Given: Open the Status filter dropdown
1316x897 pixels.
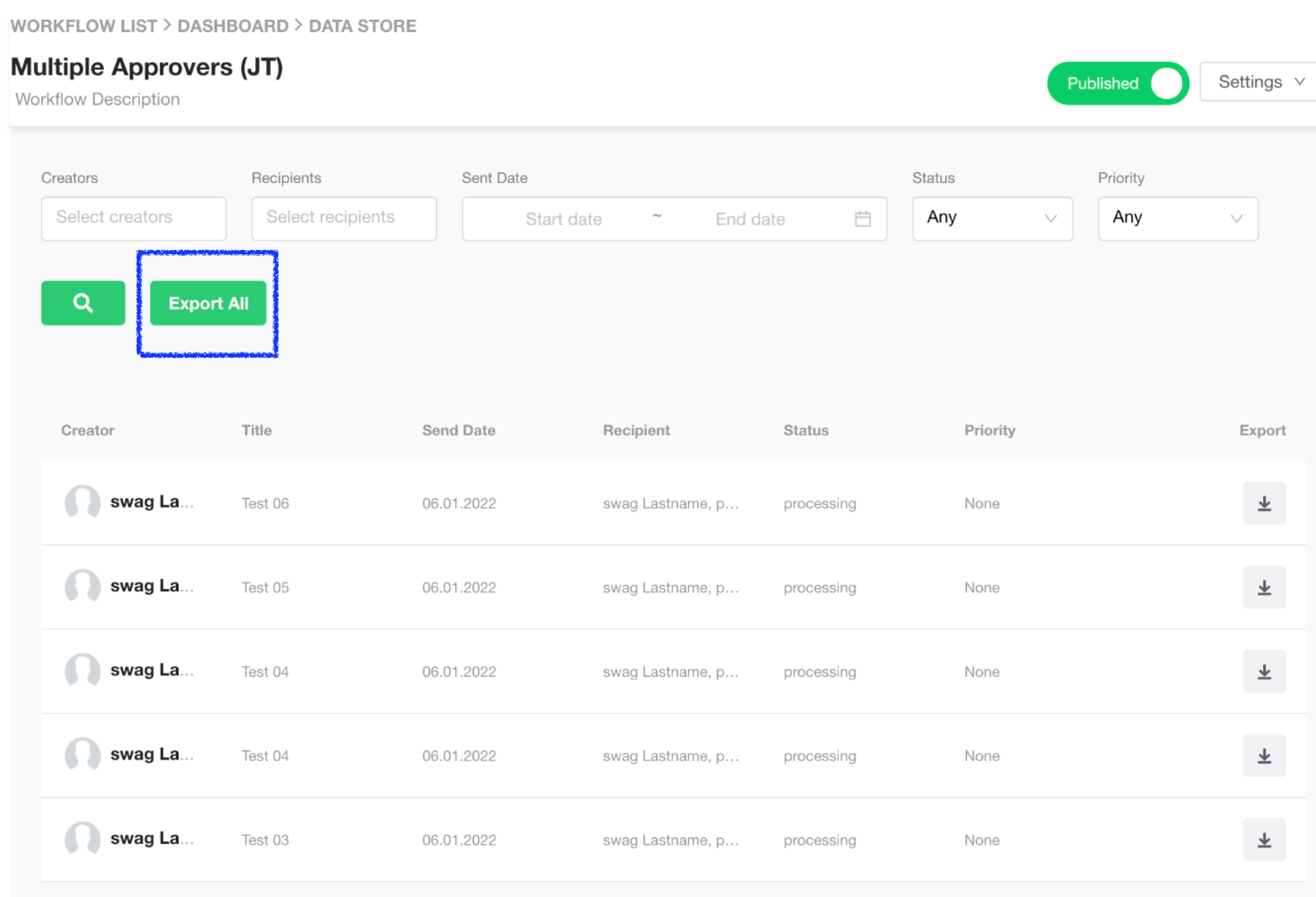Looking at the screenshot, I should 992,218.
